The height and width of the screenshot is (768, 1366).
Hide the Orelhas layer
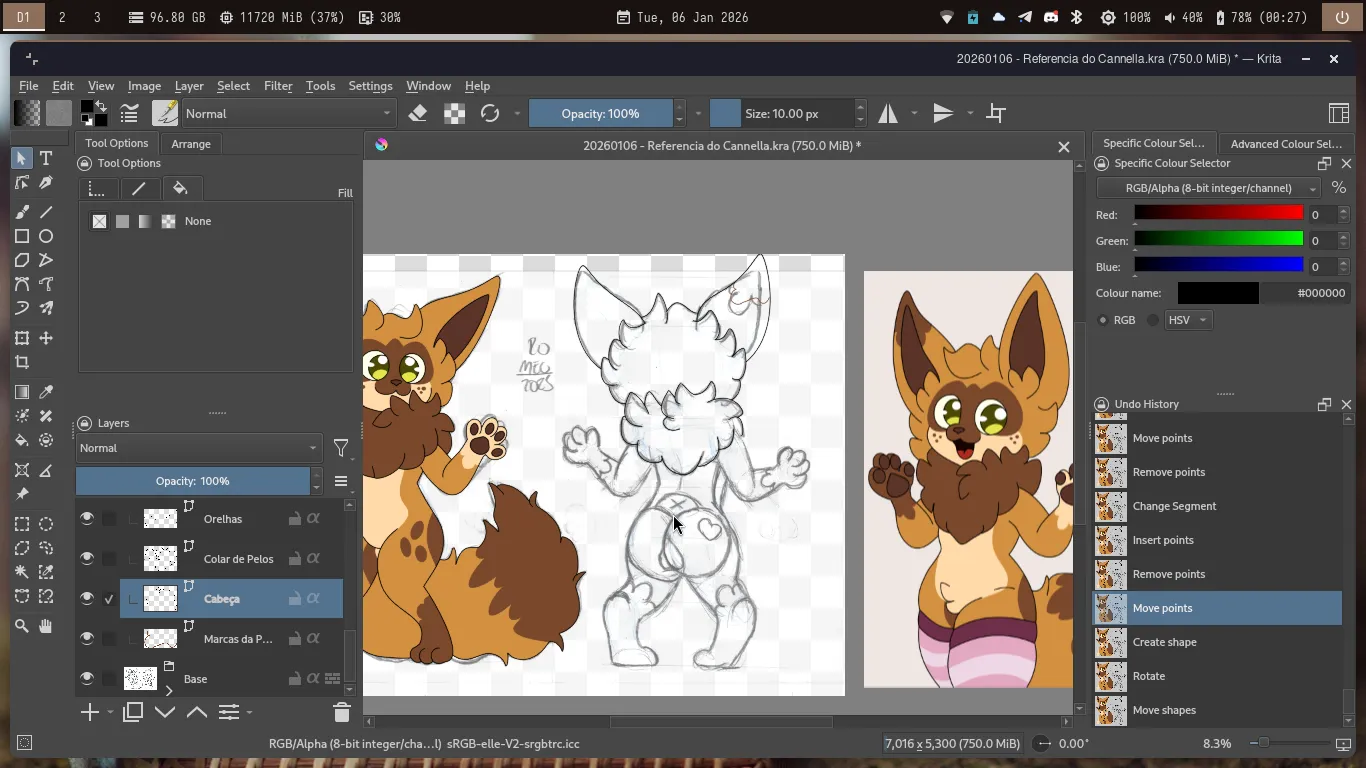(x=87, y=519)
